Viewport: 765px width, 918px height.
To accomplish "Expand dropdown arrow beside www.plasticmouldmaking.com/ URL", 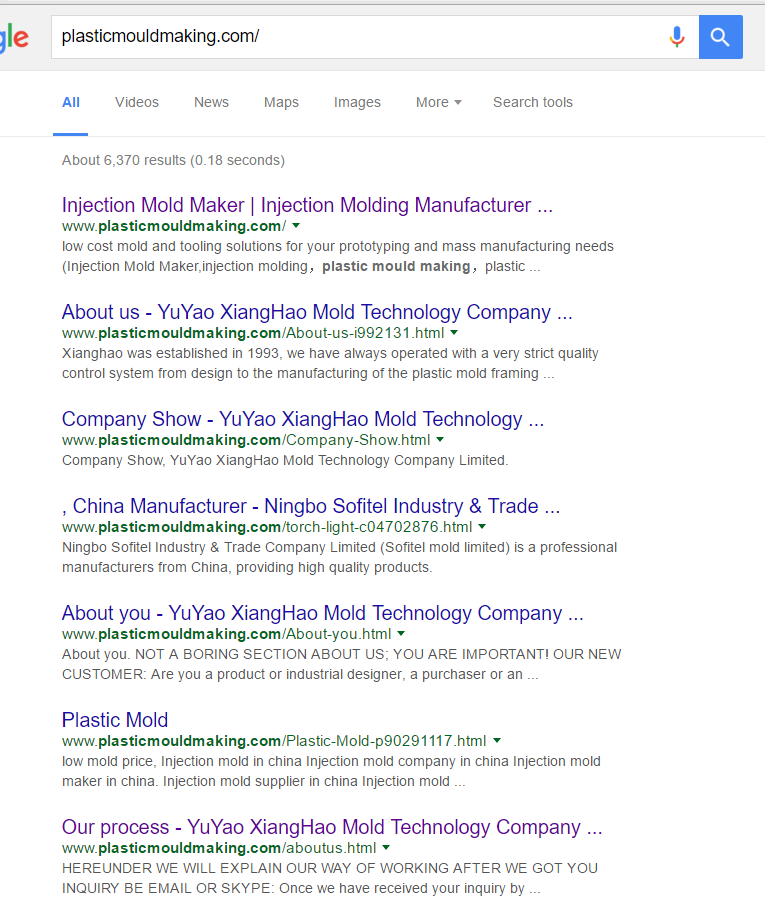I will tap(296, 225).
